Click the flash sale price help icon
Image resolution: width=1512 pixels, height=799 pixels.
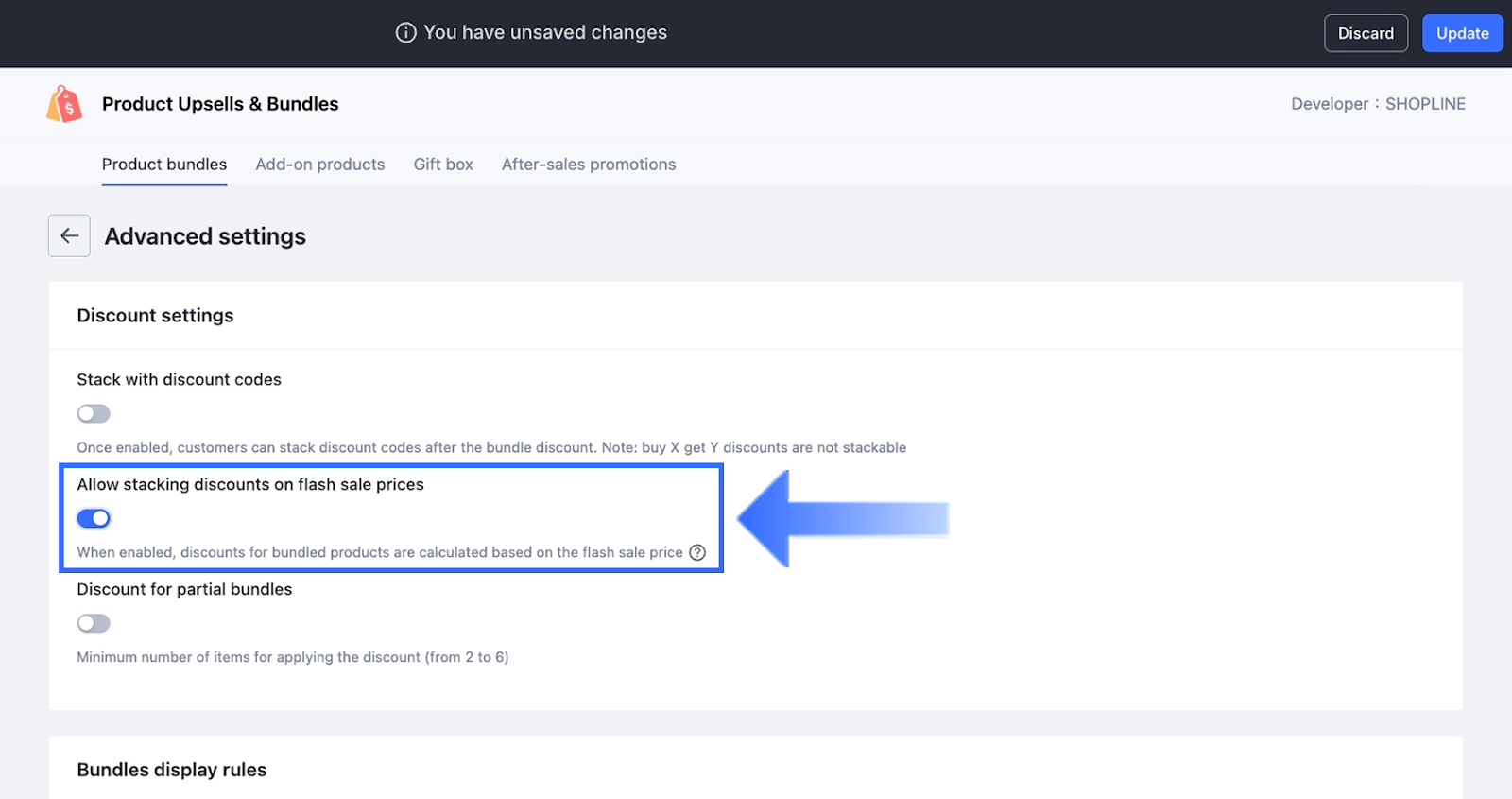click(697, 552)
